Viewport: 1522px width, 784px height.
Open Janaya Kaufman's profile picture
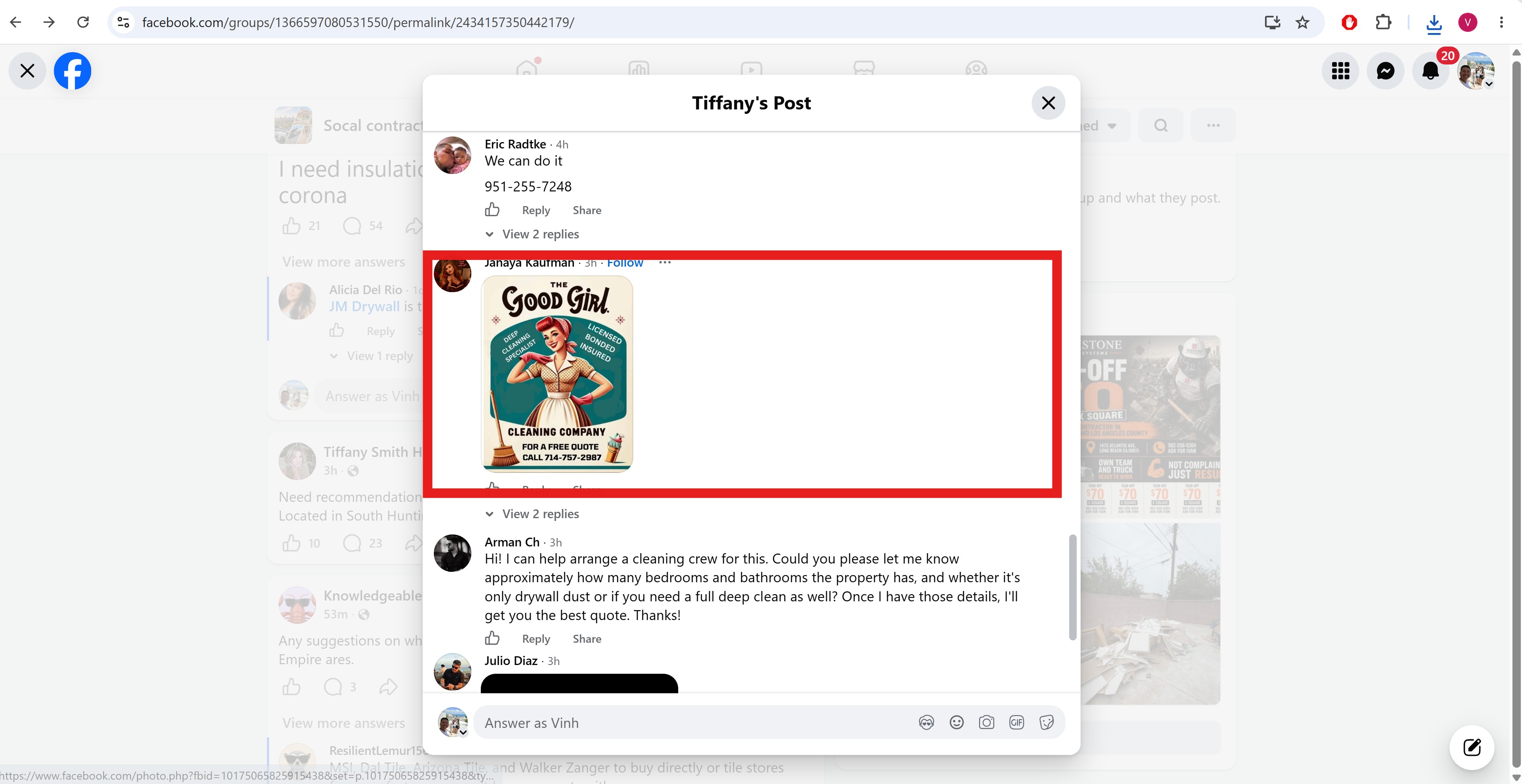click(453, 275)
